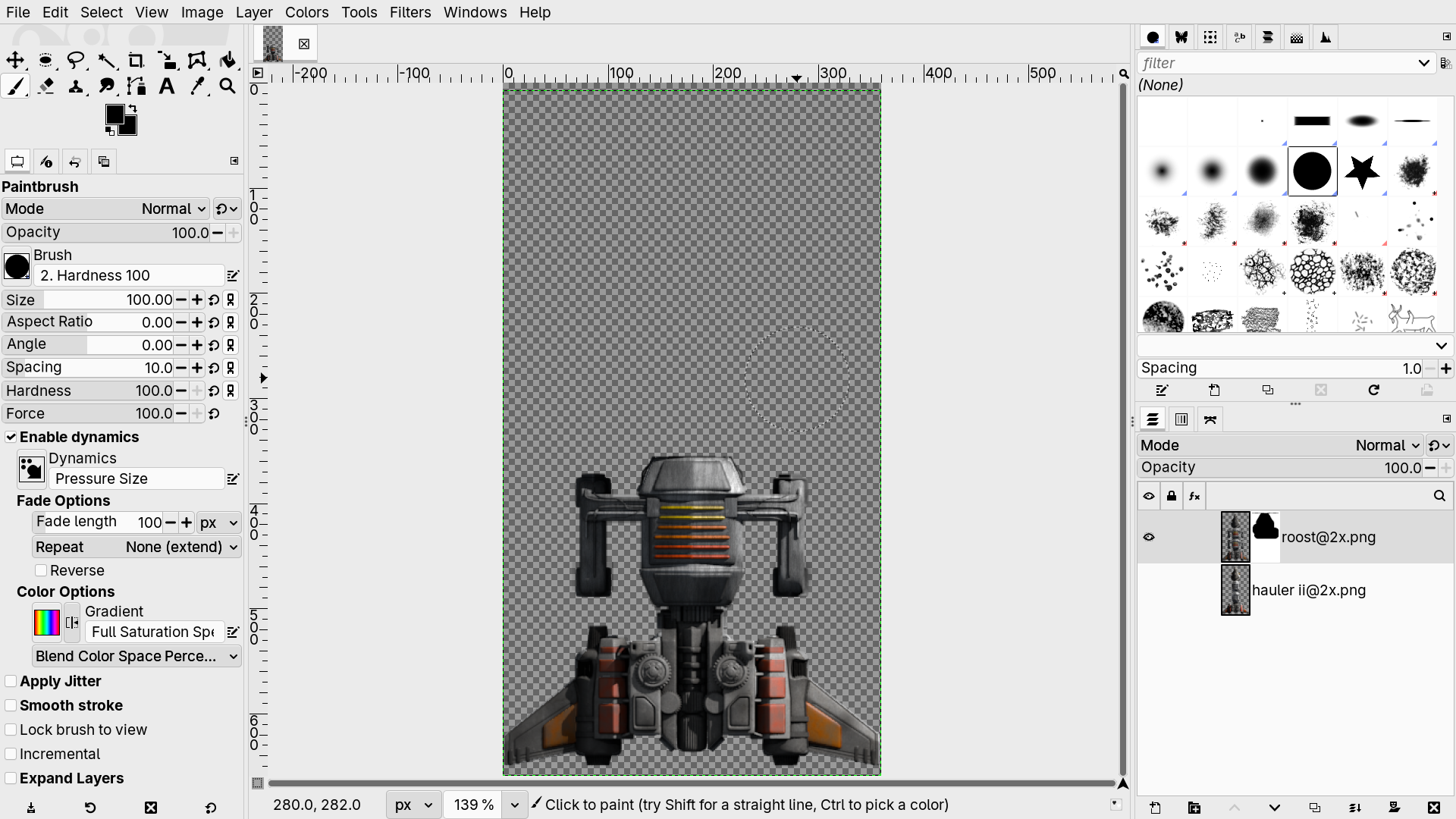Image resolution: width=1456 pixels, height=819 pixels.
Task: Select the hauler ii@2x.png layer
Action: click(1295, 590)
